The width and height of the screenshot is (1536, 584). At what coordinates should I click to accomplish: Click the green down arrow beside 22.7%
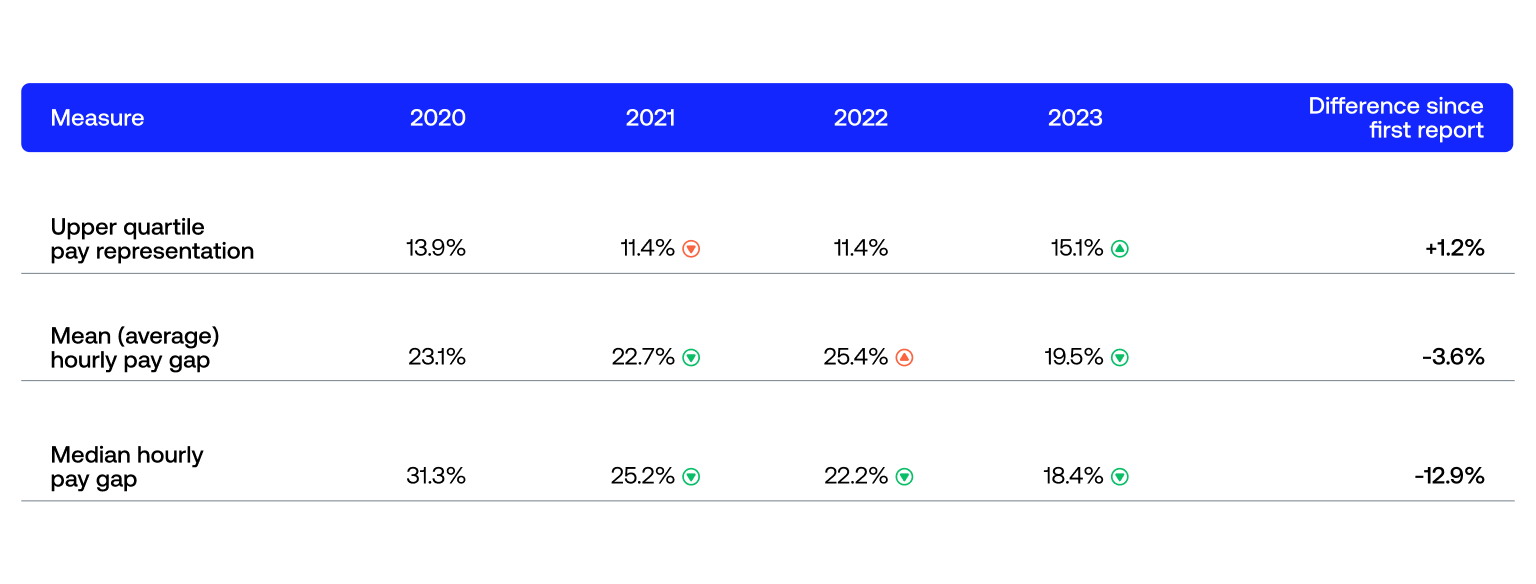pyautogui.click(x=691, y=357)
